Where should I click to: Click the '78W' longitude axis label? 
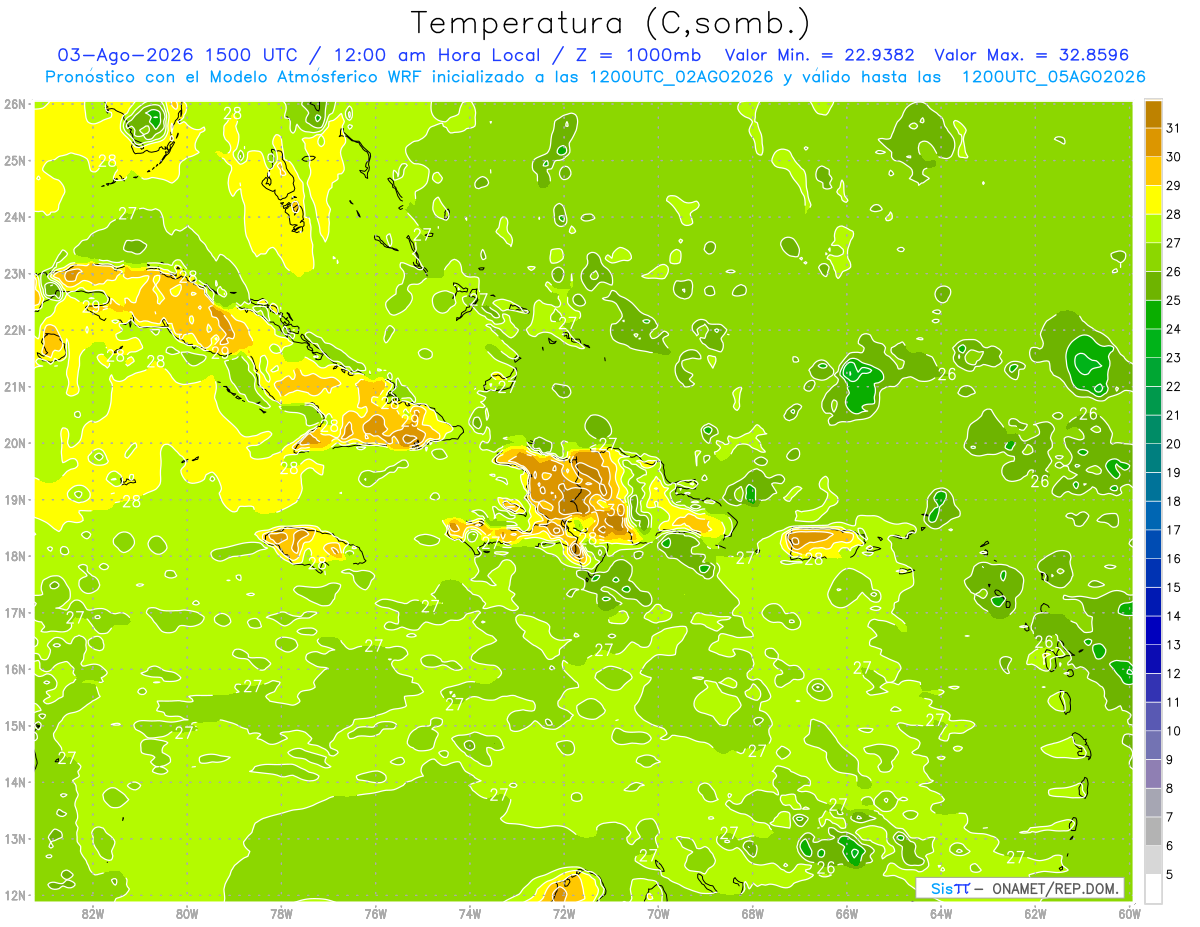click(281, 913)
